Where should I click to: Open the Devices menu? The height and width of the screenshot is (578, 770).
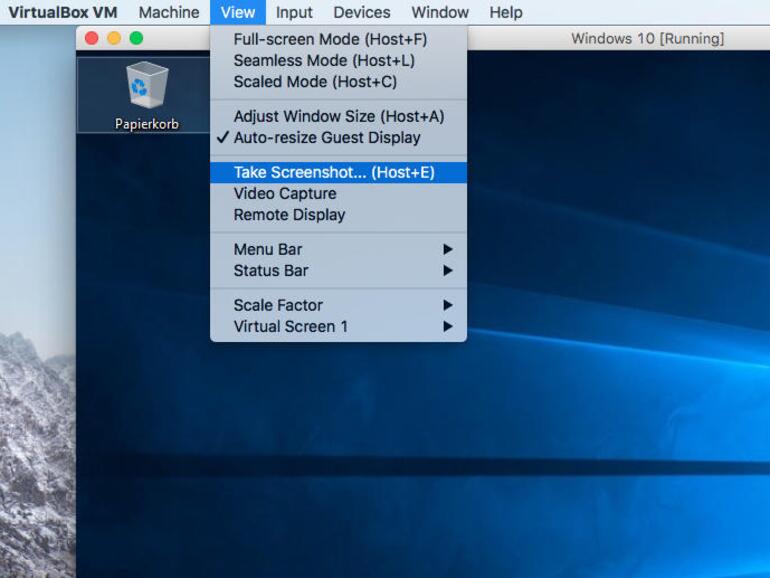(x=362, y=12)
